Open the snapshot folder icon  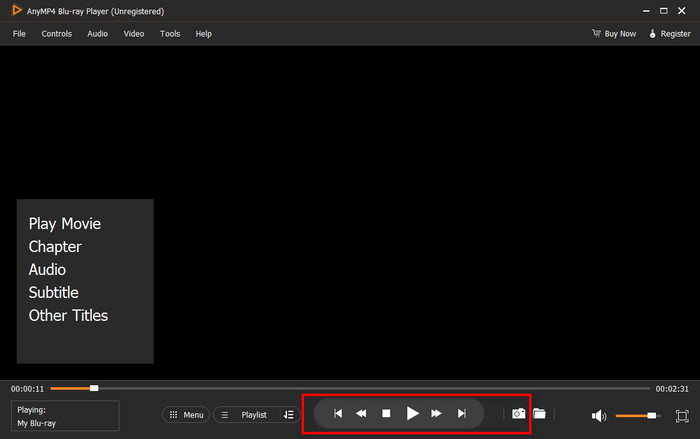point(539,414)
